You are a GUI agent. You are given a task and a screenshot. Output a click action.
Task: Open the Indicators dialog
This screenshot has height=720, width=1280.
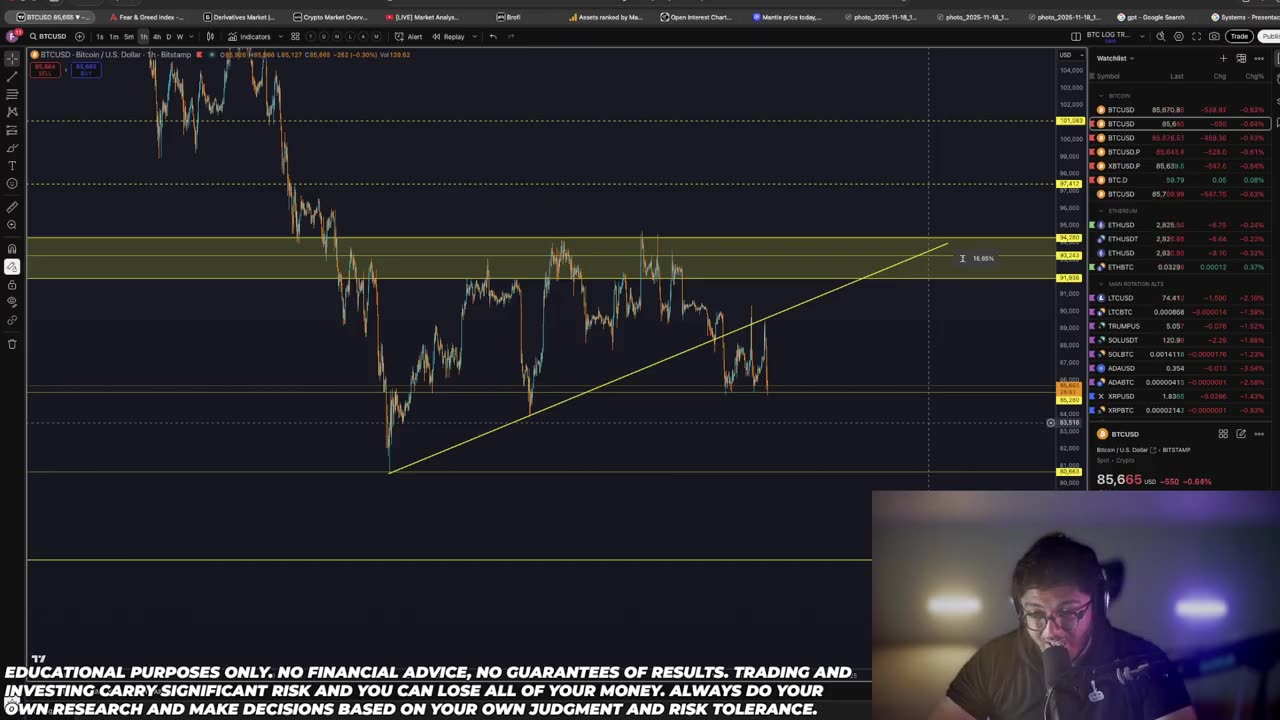tap(249, 36)
